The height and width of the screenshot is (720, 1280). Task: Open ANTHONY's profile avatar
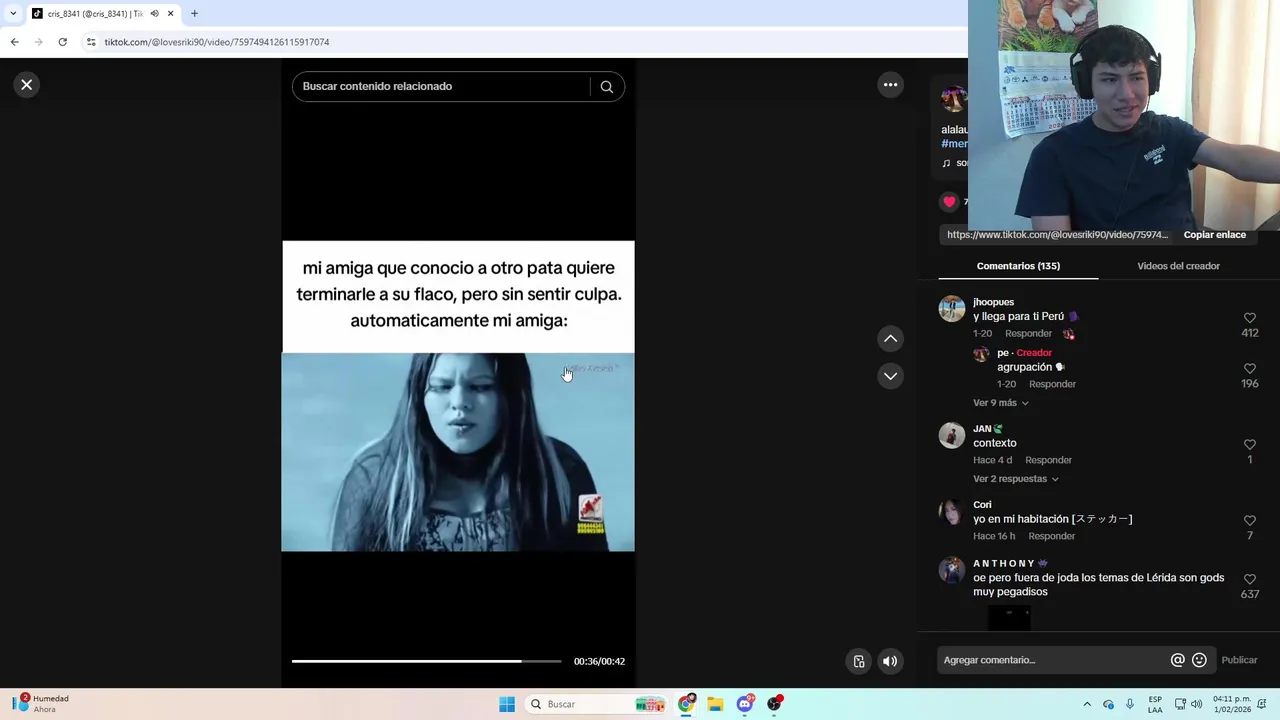tap(951, 570)
